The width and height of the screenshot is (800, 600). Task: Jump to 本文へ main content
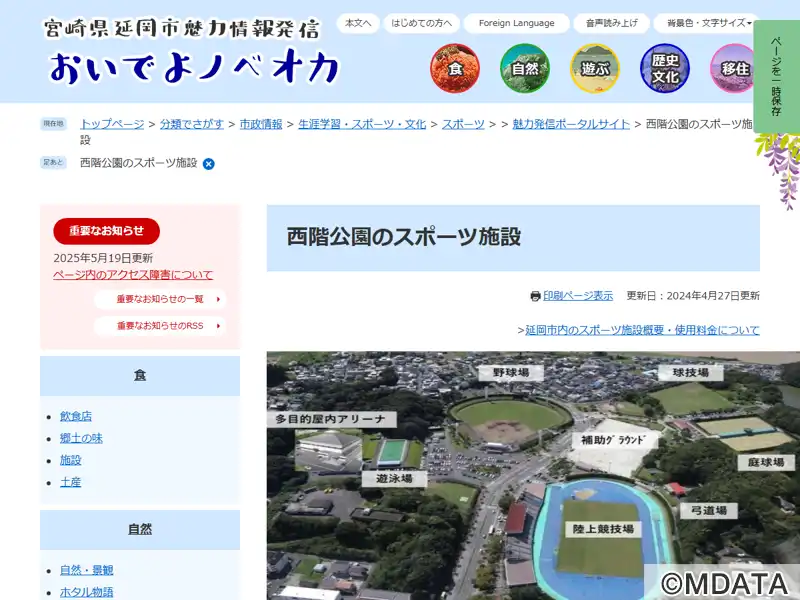tap(358, 23)
